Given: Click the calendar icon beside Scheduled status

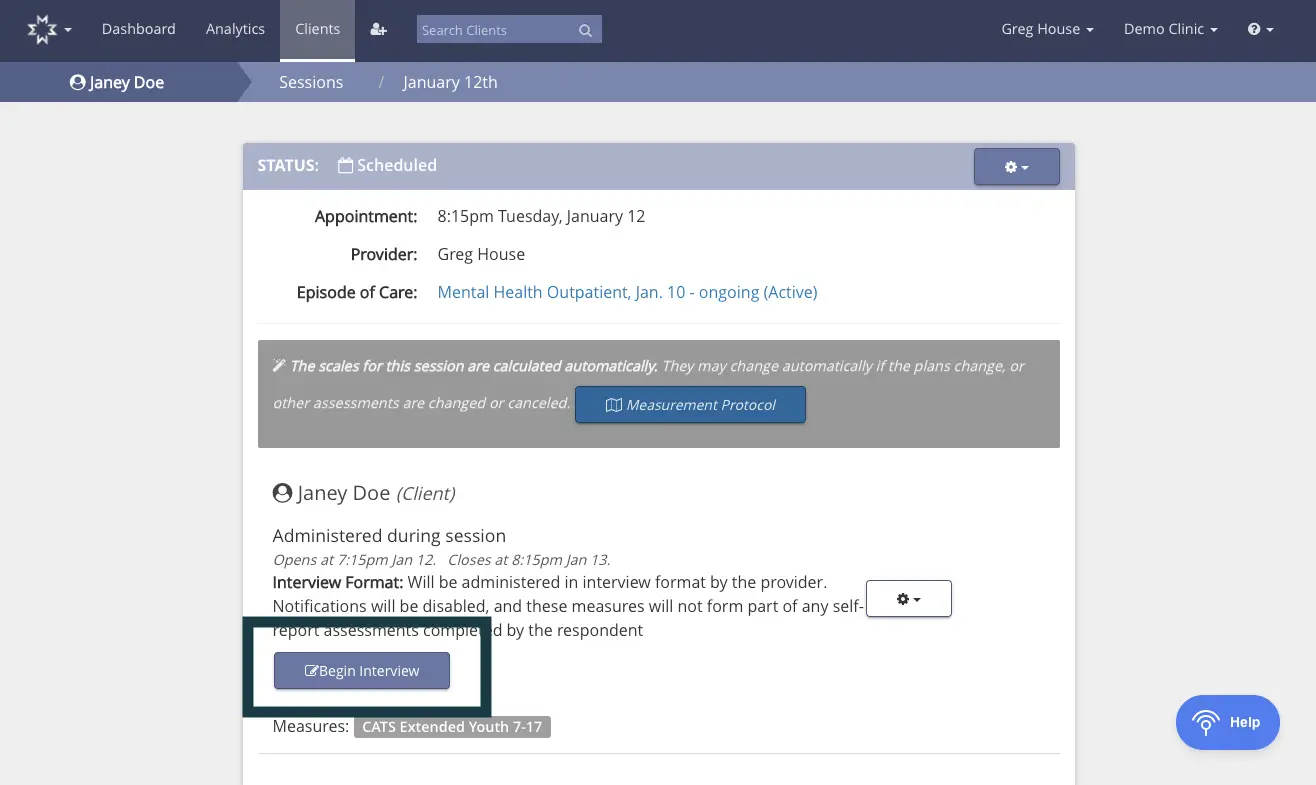Looking at the screenshot, I should click(x=344, y=164).
